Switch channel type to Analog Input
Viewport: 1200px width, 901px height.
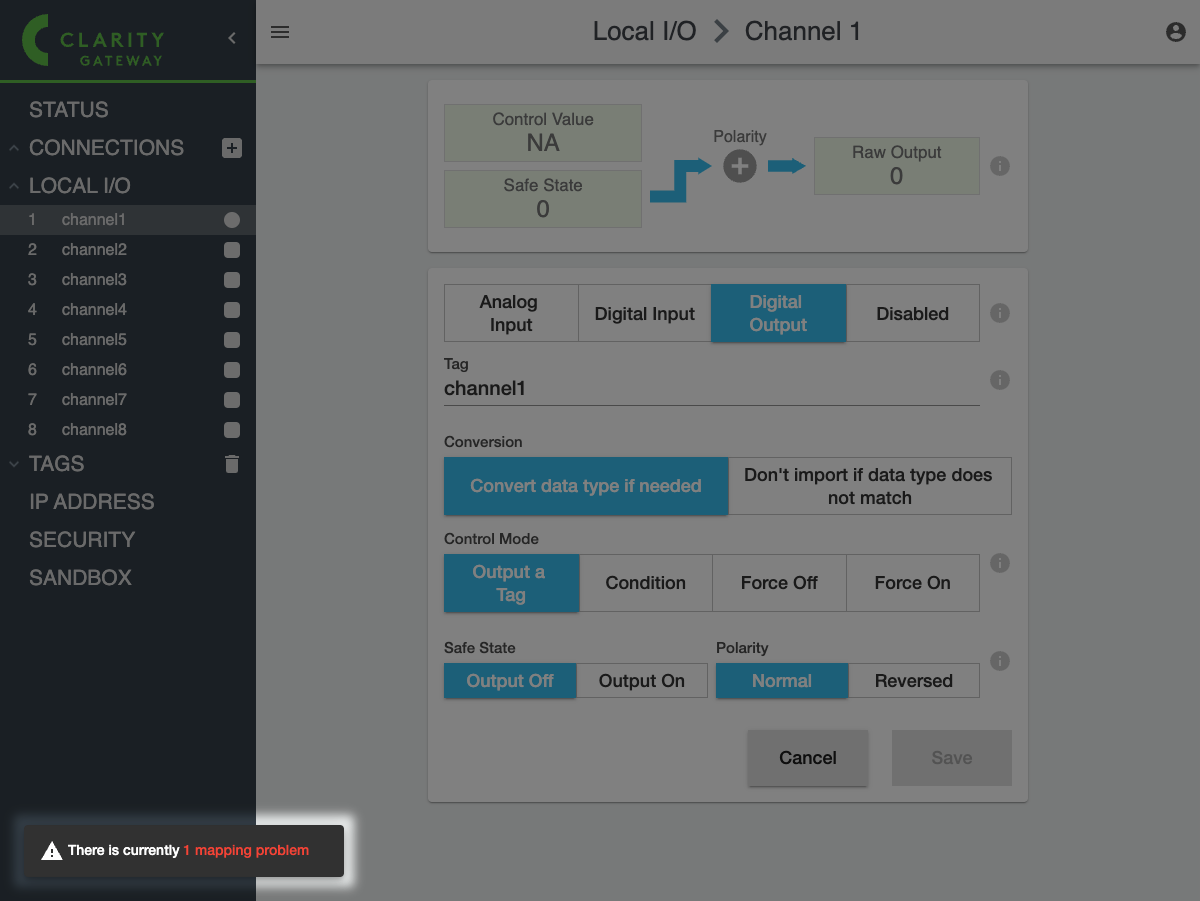(510, 313)
